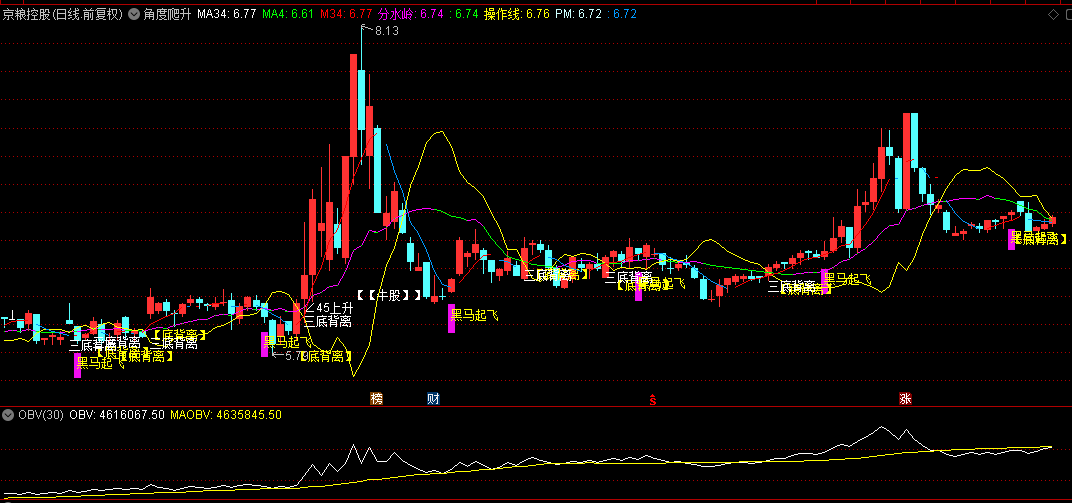Screen dimensions: 1072x503
Task: Open the 角度爬升 indicator name
Action: pyautogui.click(x=167, y=14)
